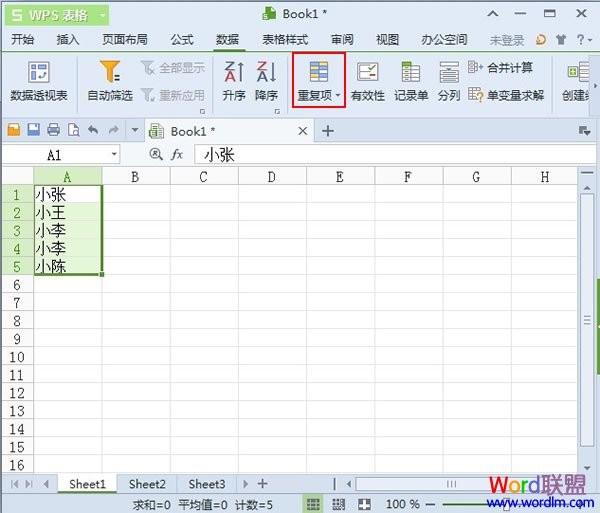Open print preview icon
Screen dimensions: 600x513
coord(73,130)
